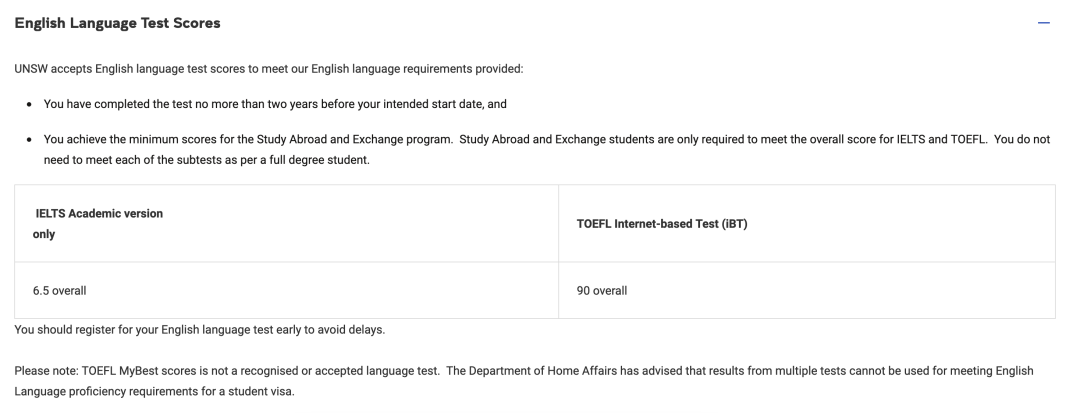
Task: Click the 90 overall table cell
Action: click(x=807, y=290)
